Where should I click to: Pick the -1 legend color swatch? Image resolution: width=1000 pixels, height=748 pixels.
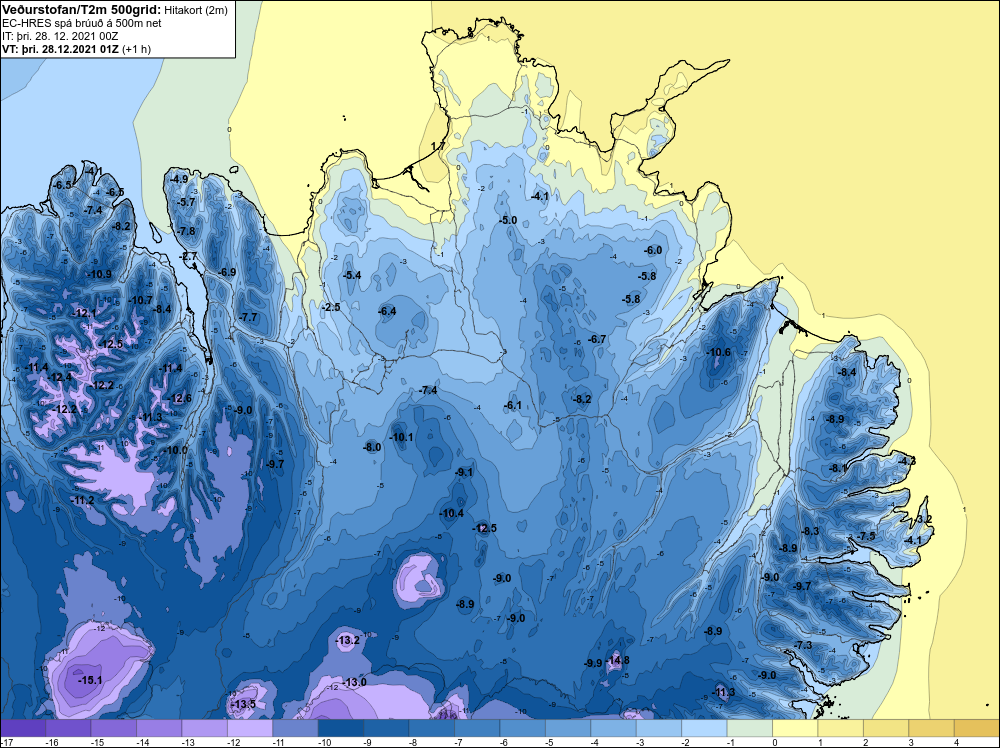coord(749,728)
